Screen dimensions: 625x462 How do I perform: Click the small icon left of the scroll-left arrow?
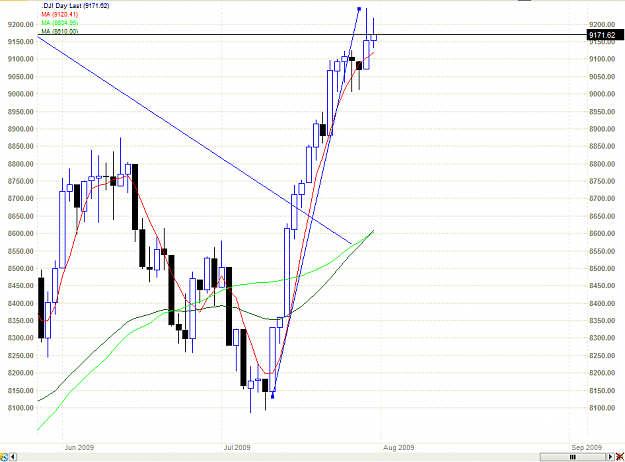point(4,457)
